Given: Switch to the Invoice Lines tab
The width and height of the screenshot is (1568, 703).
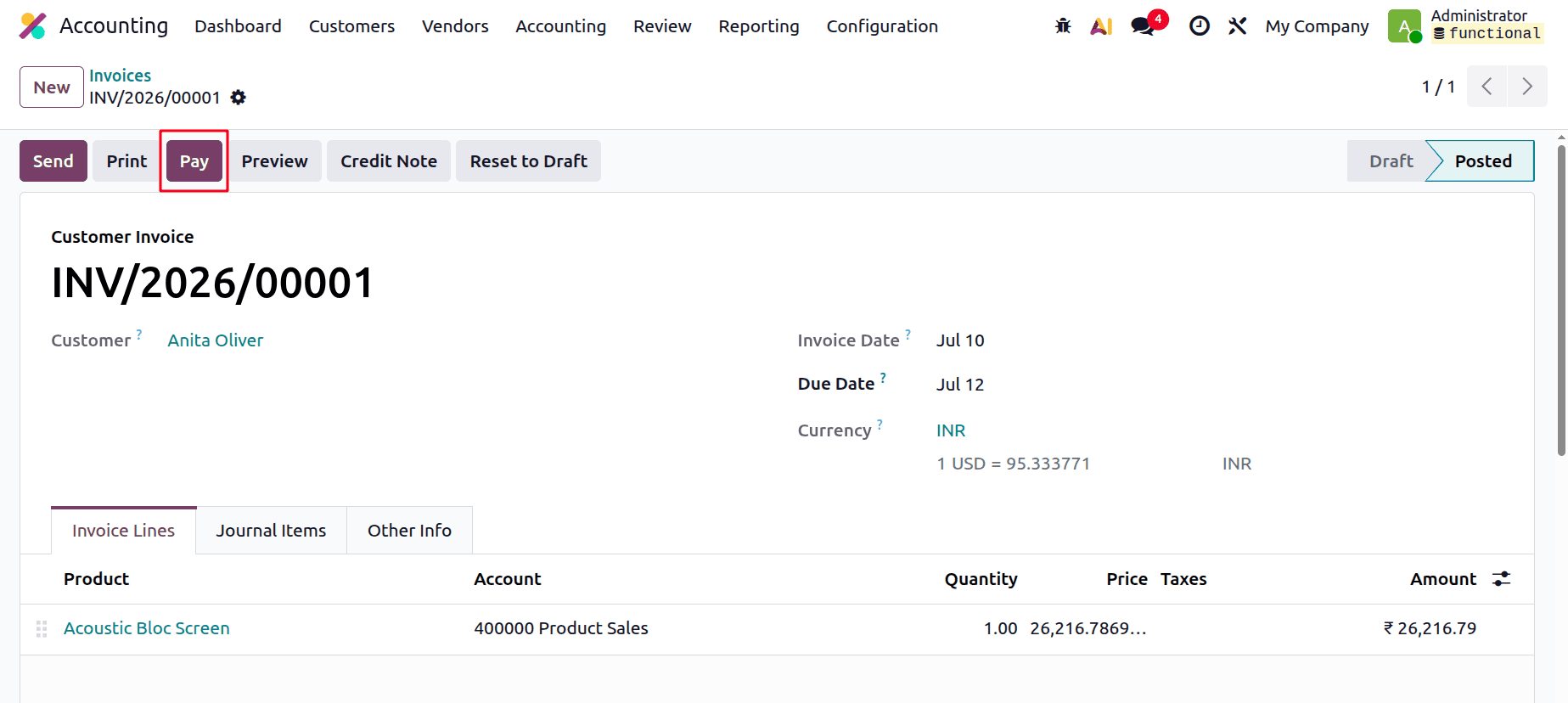Looking at the screenshot, I should click(x=123, y=531).
